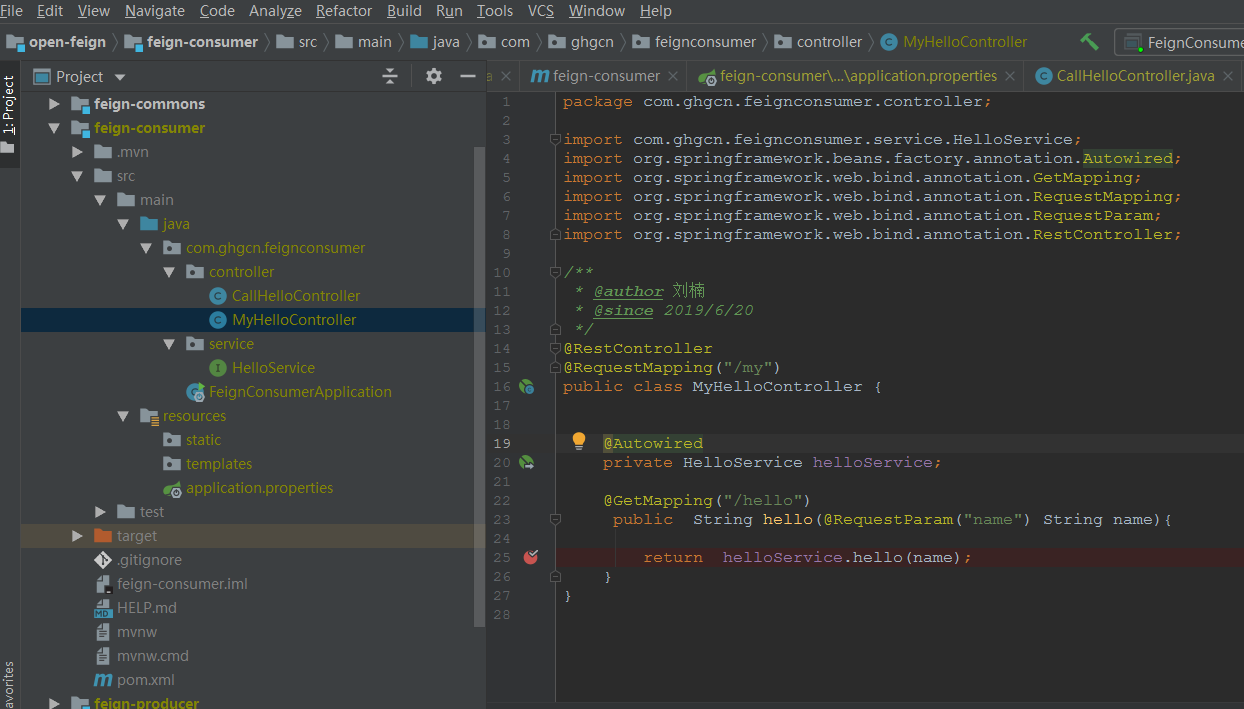Open the VCS menu

541,11
